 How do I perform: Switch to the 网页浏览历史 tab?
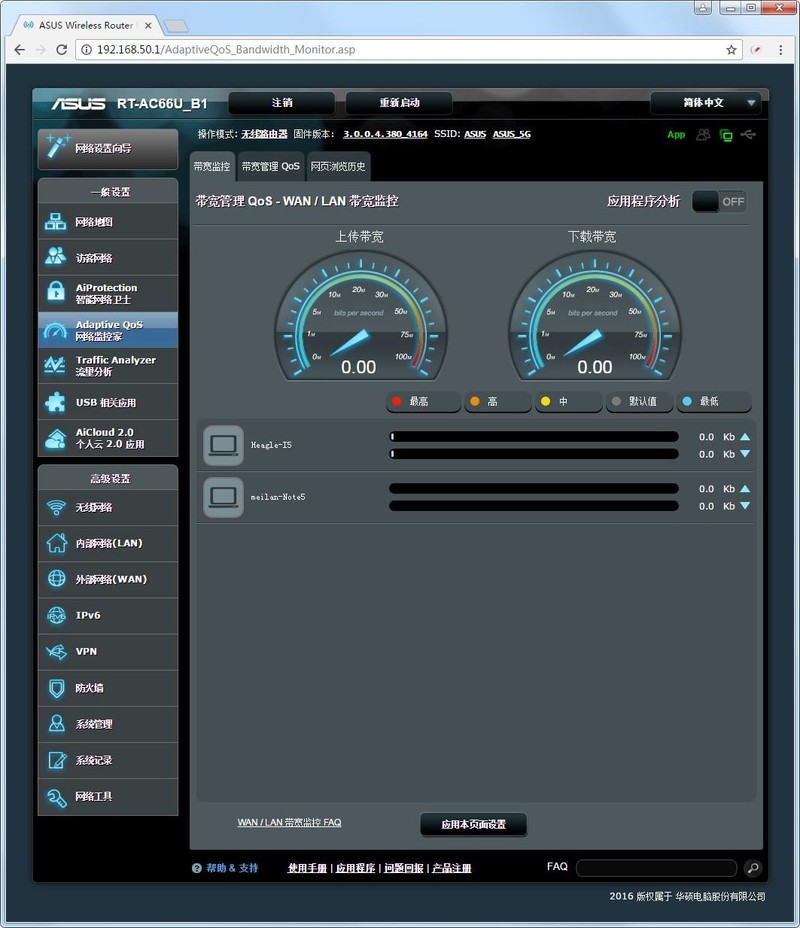(x=338, y=166)
